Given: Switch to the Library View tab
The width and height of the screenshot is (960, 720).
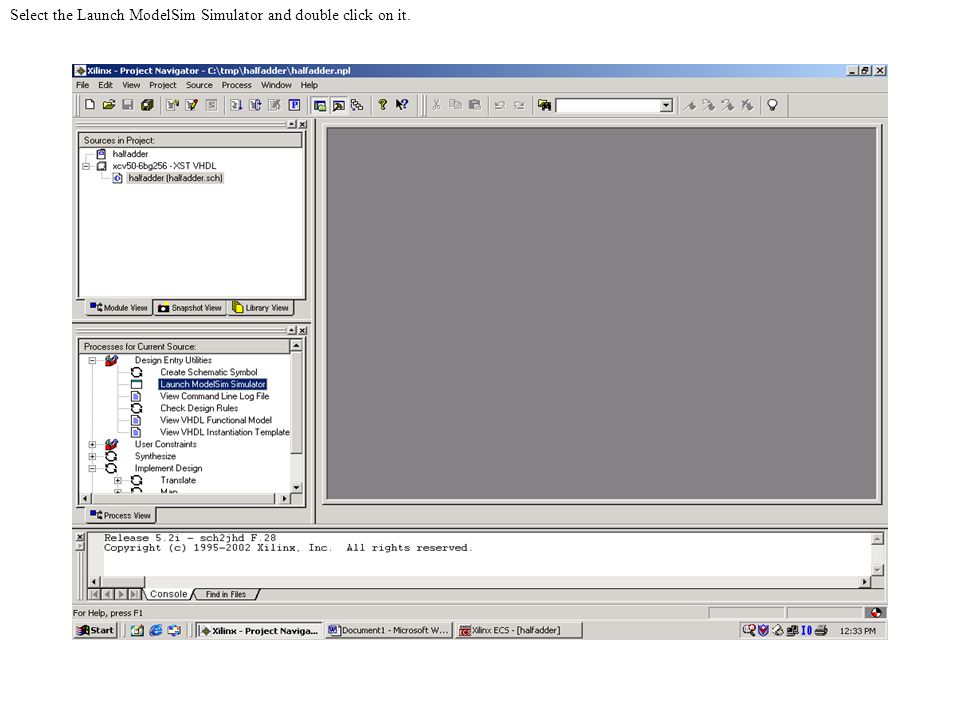Looking at the screenshot, I should [x=261, y=308].
